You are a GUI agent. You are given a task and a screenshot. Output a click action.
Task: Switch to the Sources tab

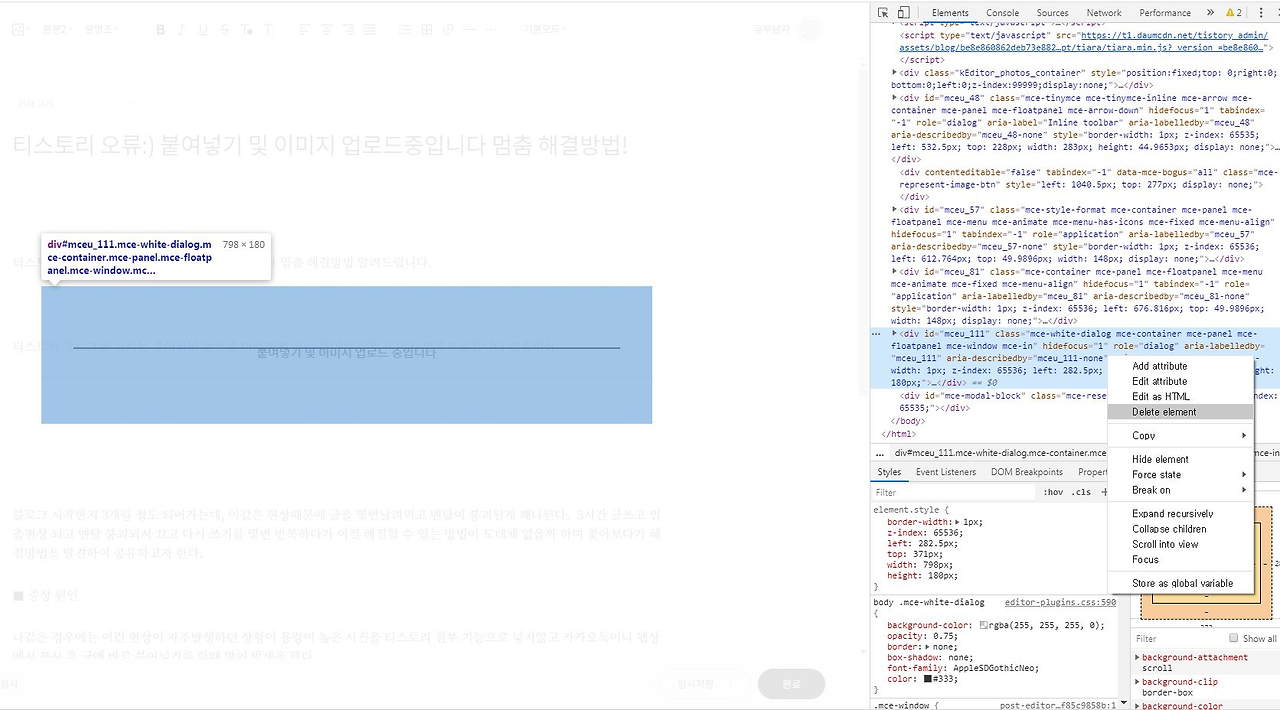coord(1052,13)
